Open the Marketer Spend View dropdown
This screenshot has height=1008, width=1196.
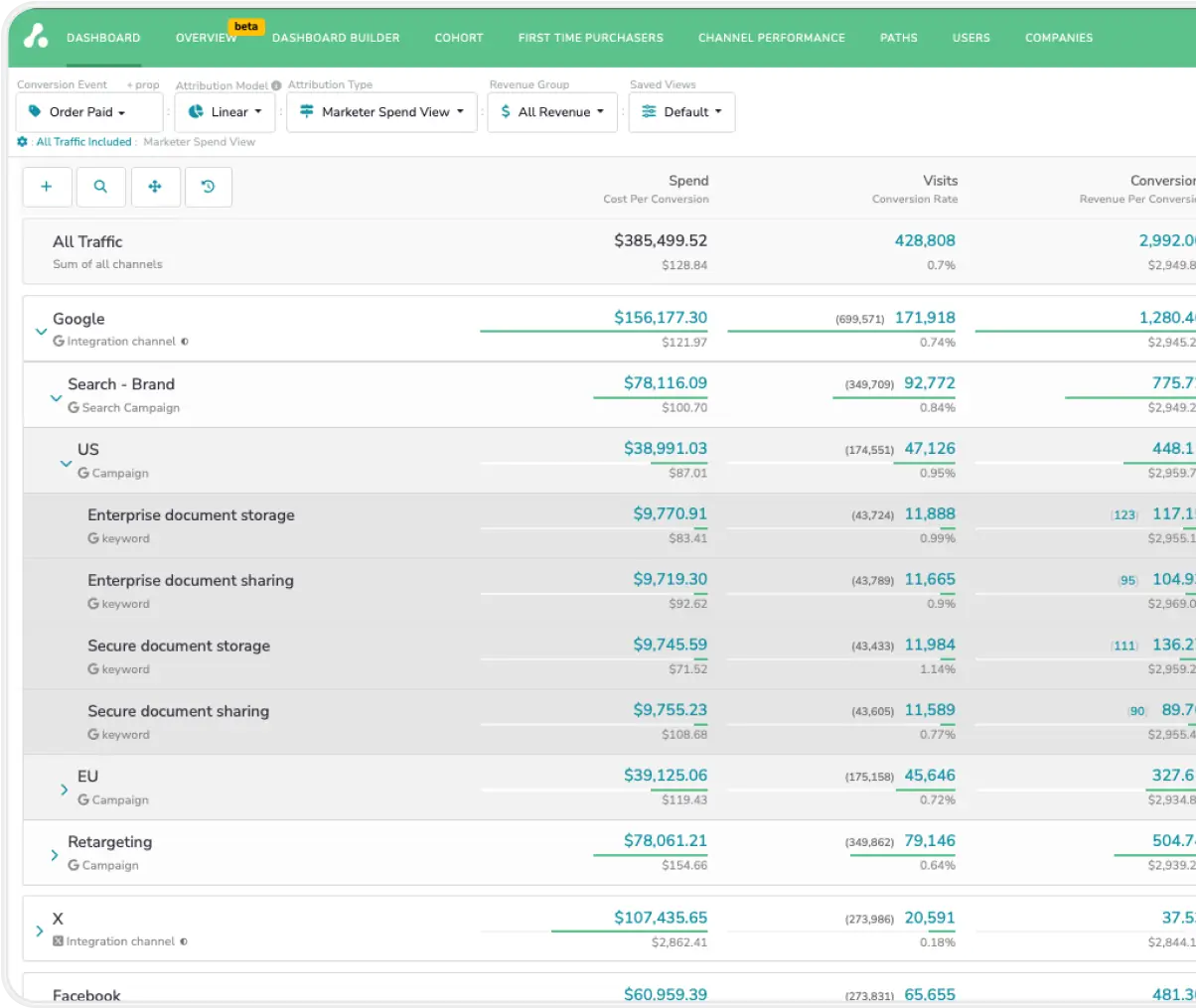[381, 112]
